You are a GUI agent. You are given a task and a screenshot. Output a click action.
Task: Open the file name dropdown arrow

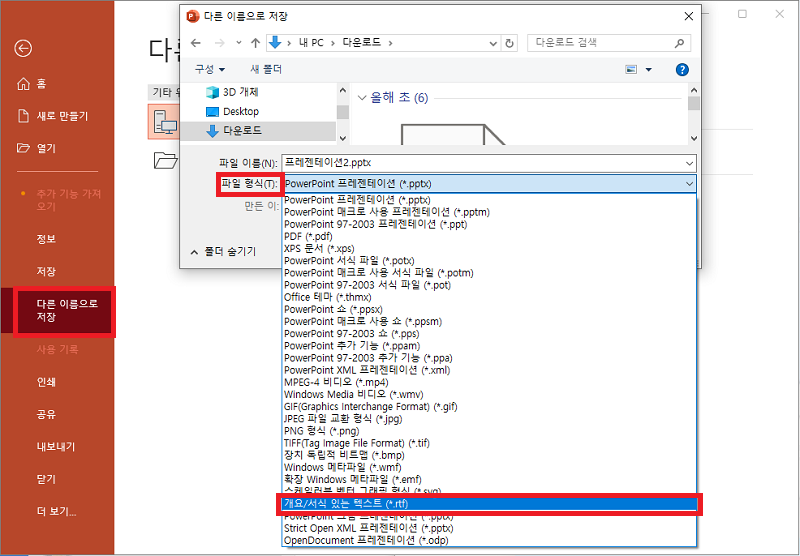coord(689,164)
